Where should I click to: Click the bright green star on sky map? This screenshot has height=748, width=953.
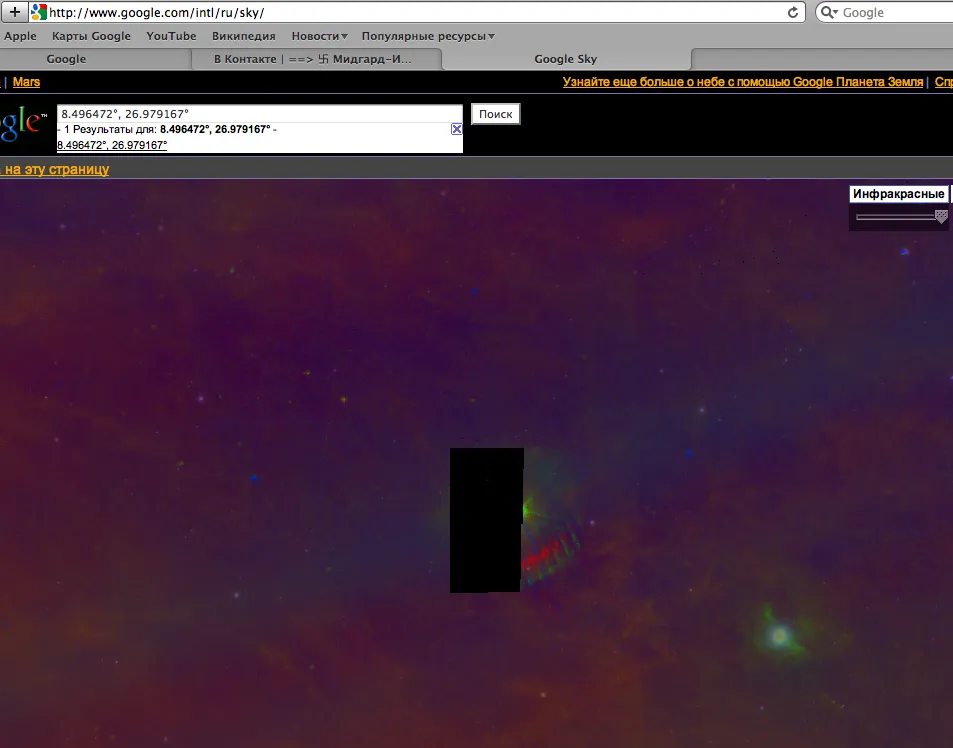779,634
